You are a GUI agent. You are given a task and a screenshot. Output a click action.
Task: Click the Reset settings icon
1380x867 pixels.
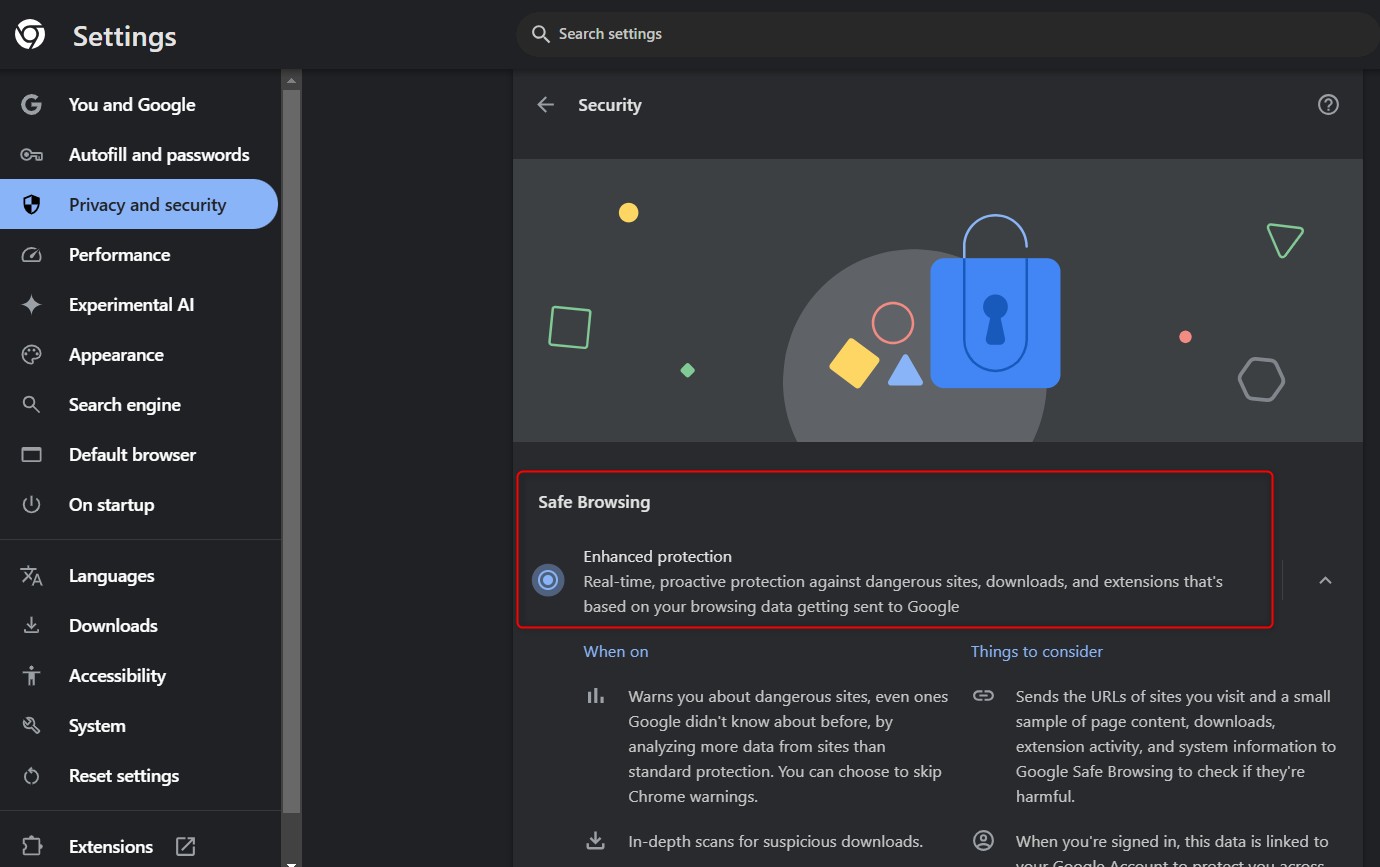[x=31, y=776]
